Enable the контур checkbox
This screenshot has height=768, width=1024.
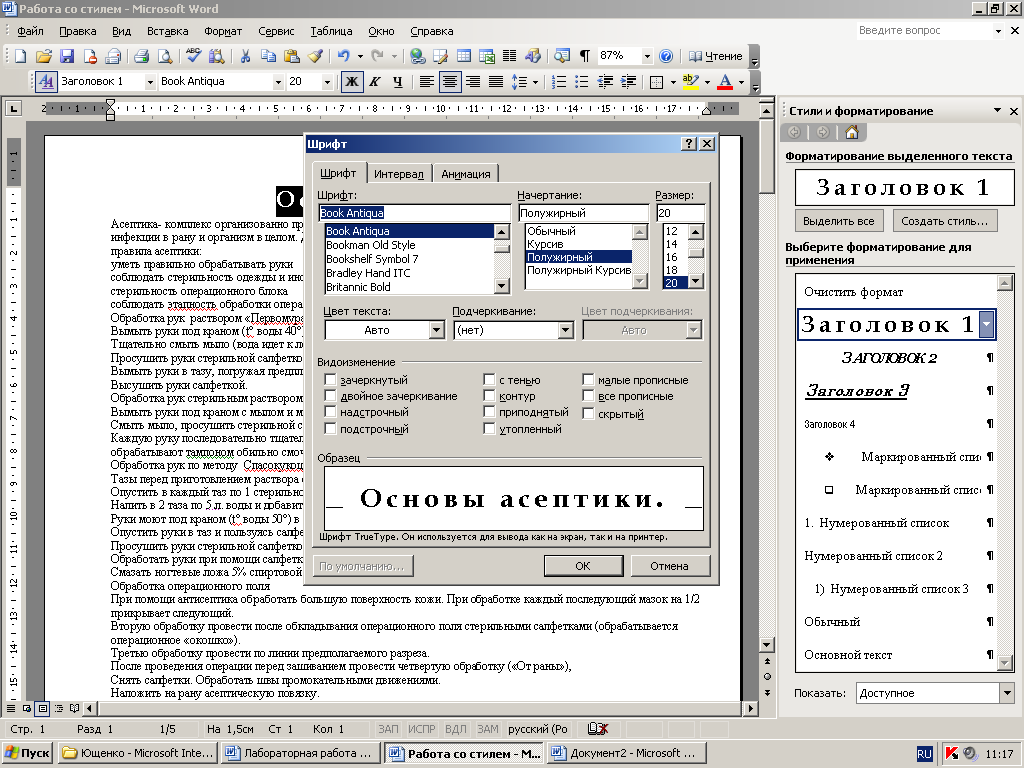coord(489,396)
